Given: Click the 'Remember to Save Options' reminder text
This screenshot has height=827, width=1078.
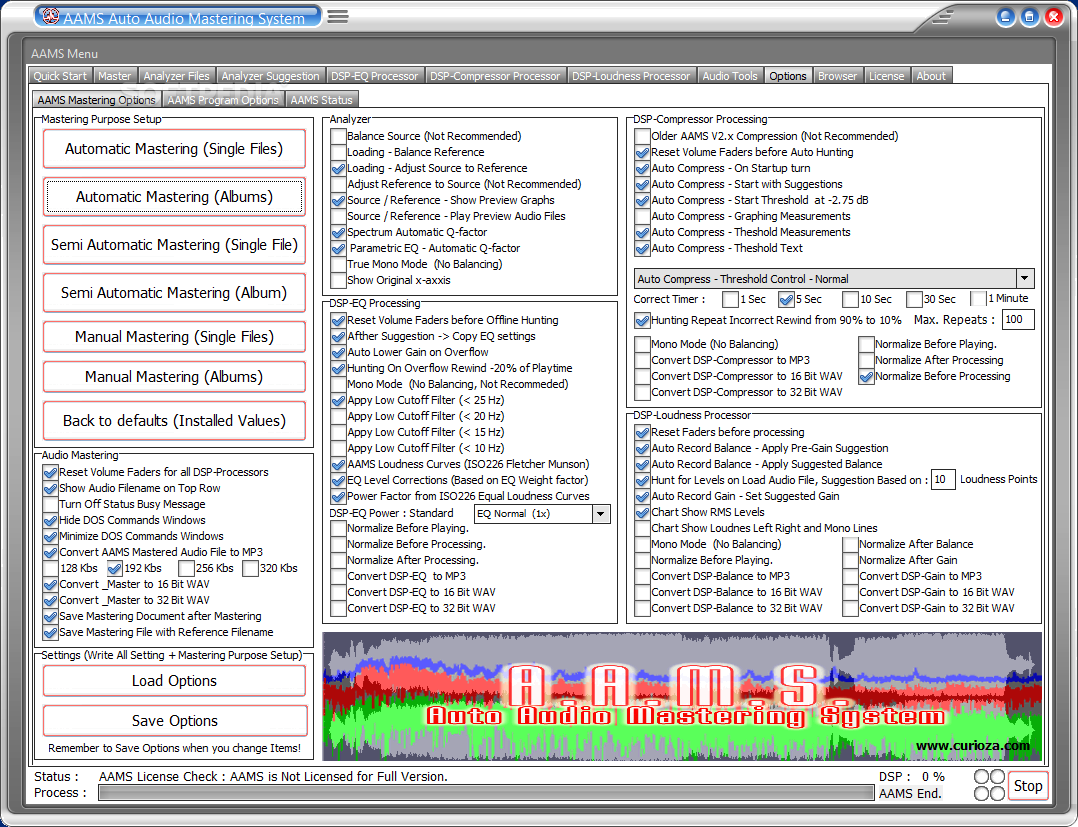Looking at the screenshot, I should click(x=175, y=749).
